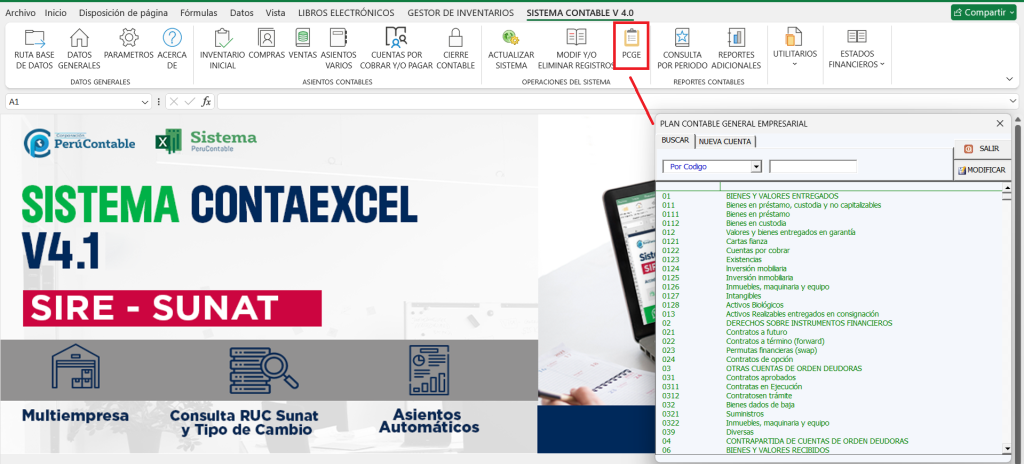
Task: Open the Archivo menu
Action: [20, 12]
